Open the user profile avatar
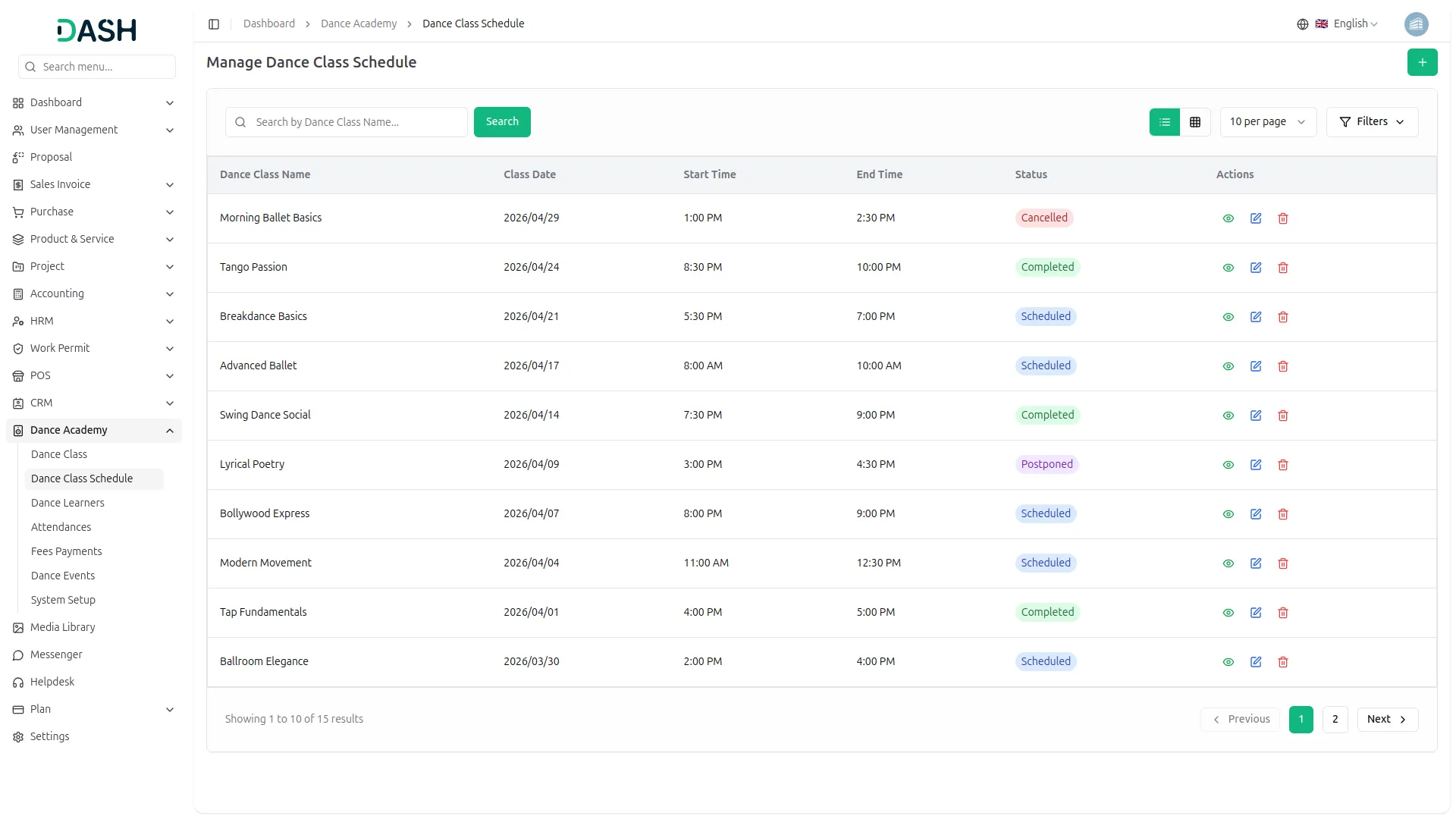This screenshot has width=1456, height=819. 1416,24
